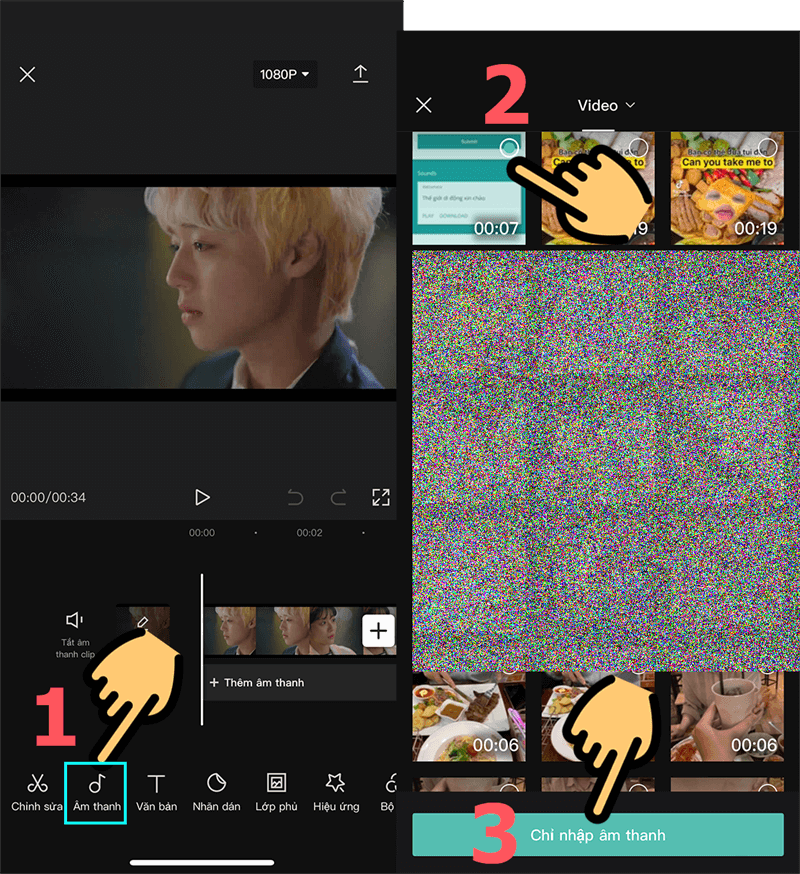Select the Chỉnh sửa scissors tool
800x874 pixels.
(x=37, y=791)
